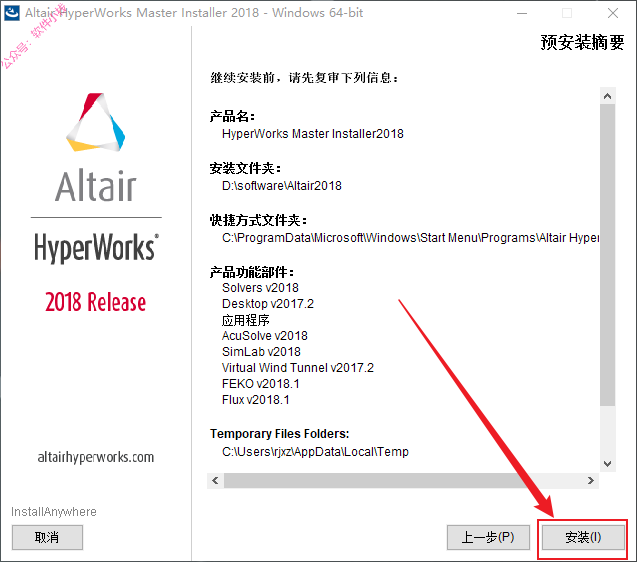
Task: Select the text HyperWorks Master Installer2018
Action: pyautogui.click(x=313, y=134)
